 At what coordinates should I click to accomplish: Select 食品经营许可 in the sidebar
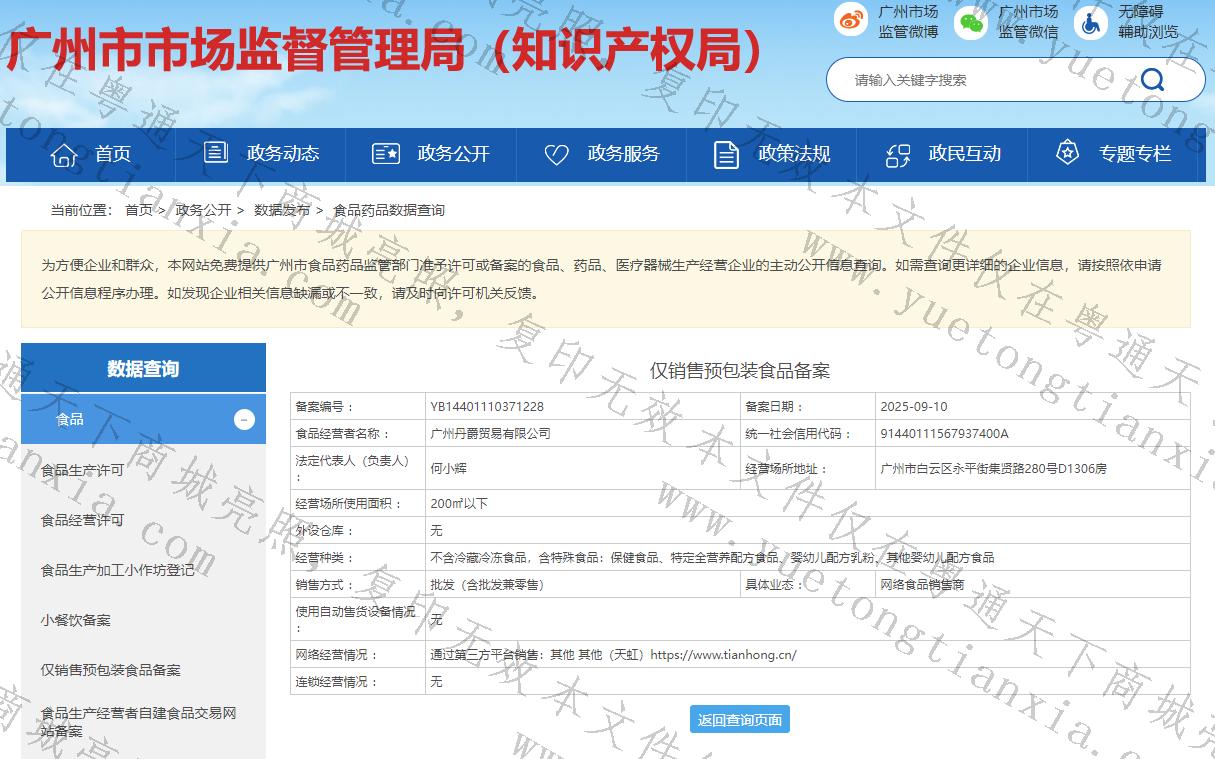click(82, 520)
